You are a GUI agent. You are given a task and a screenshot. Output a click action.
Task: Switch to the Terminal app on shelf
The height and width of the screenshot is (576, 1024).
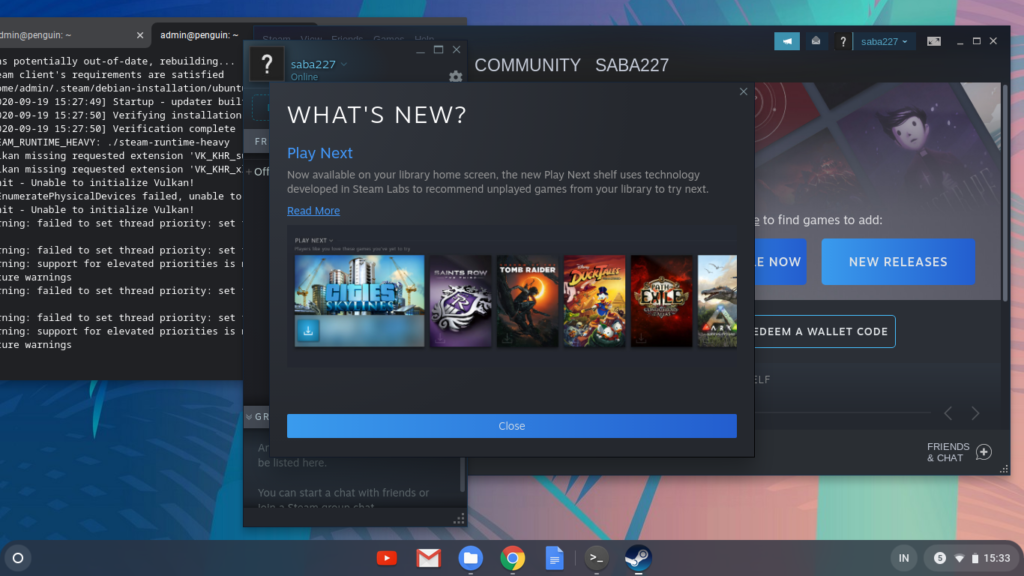596,558
